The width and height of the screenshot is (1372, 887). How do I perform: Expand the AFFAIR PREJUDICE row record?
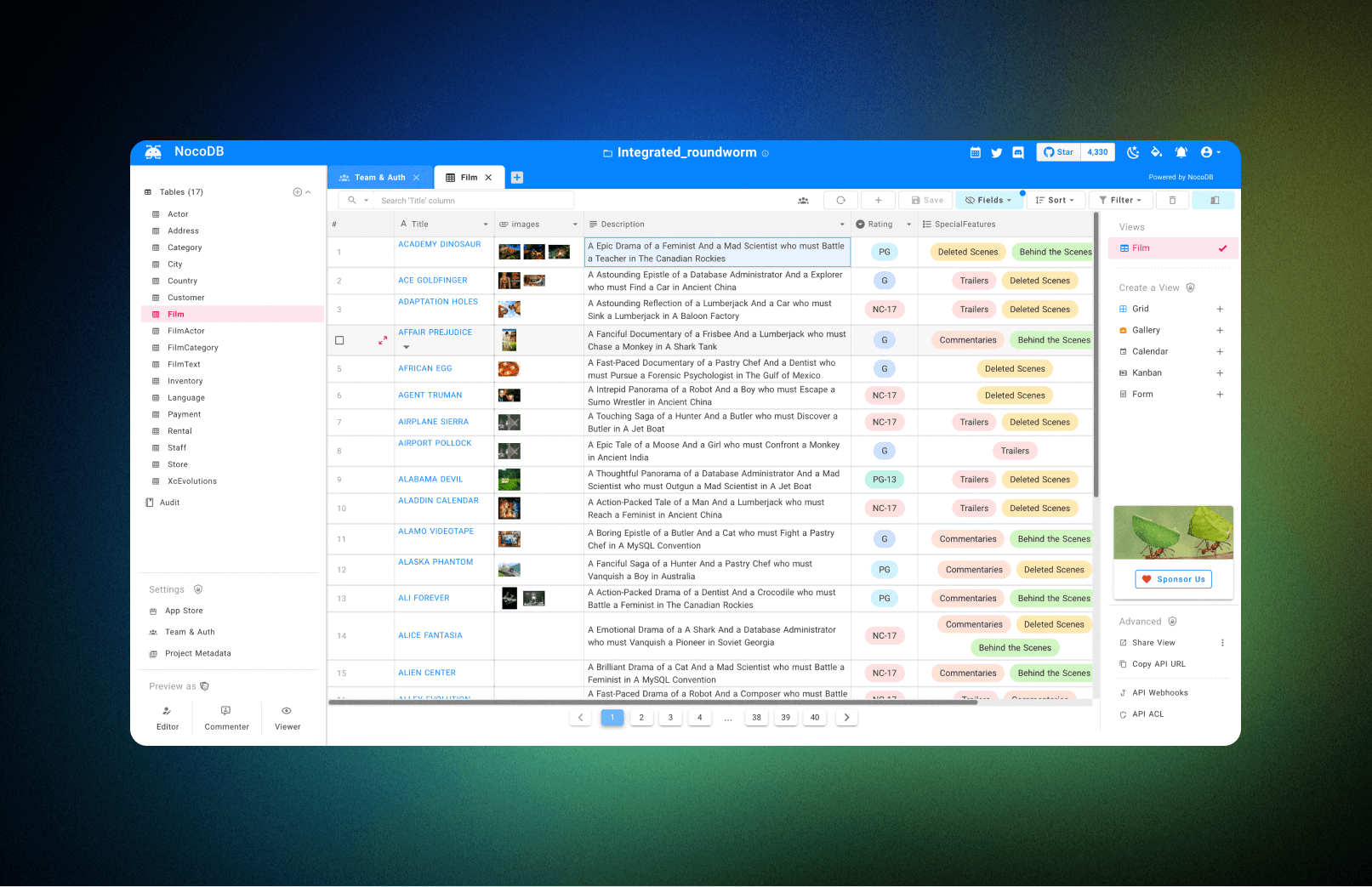[x=383, y=340]
